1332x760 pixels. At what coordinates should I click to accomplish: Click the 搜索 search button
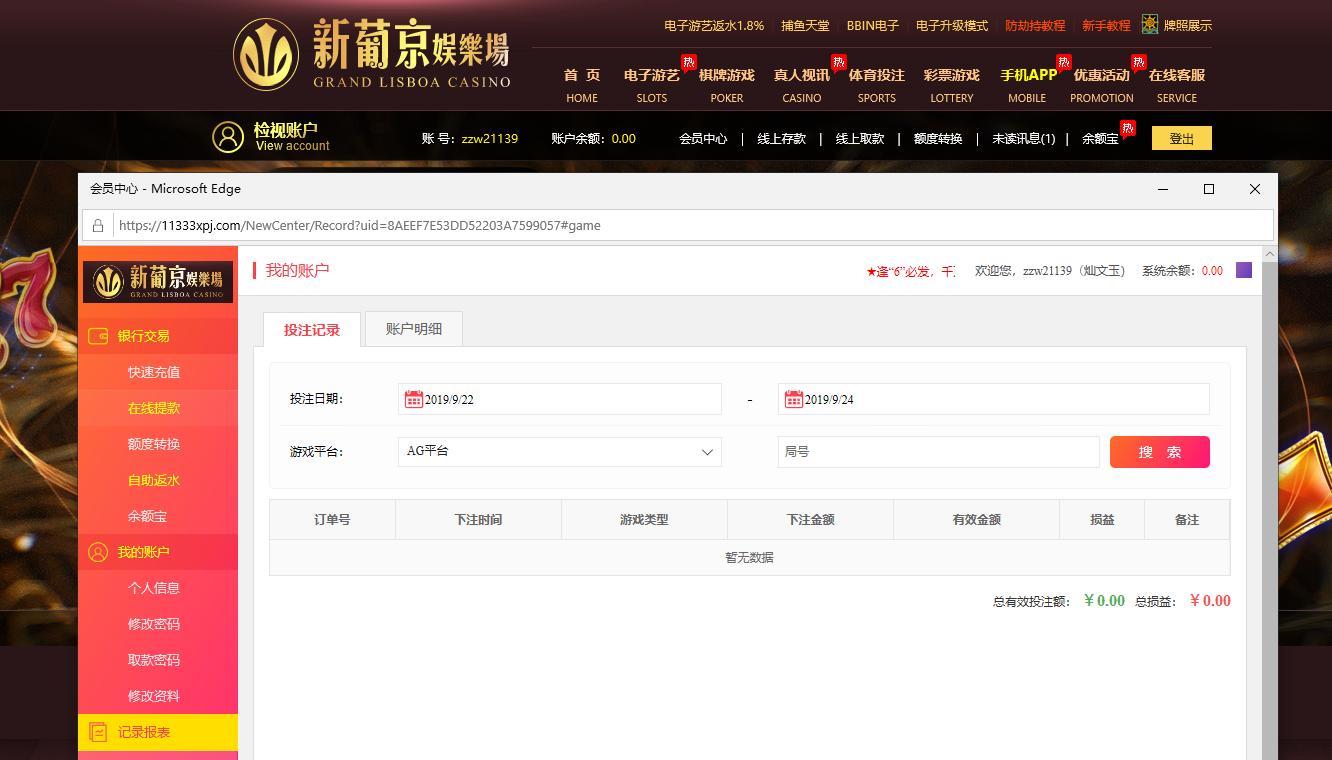[x=1160, y=452]
